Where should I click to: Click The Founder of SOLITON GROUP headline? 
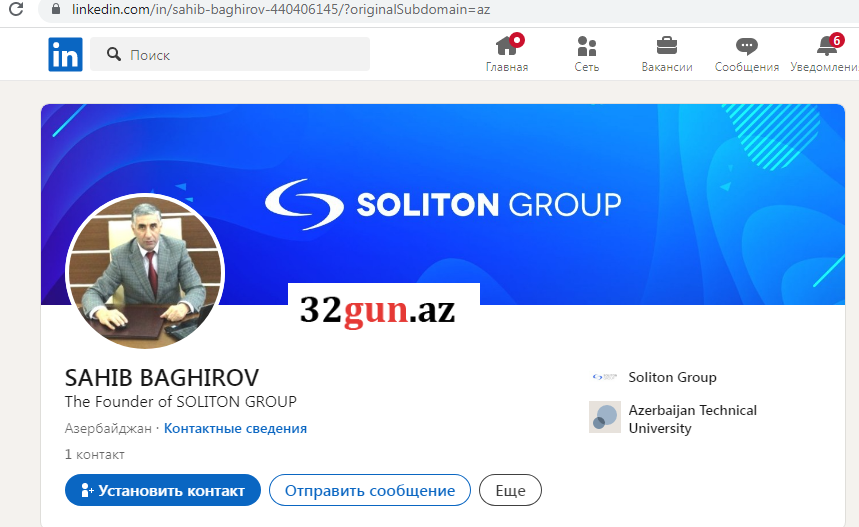tap(181, 402)
